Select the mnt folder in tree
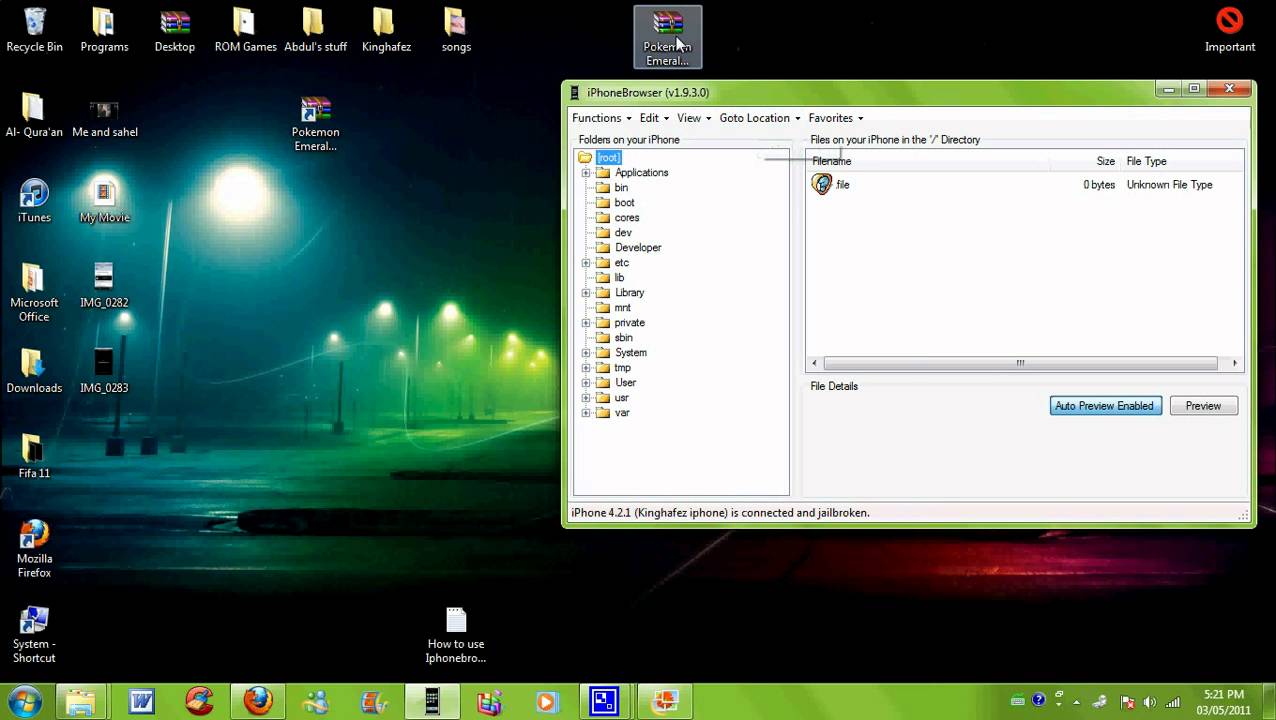The width and height of the screenshot is (1276, 720). coord(622,308)
